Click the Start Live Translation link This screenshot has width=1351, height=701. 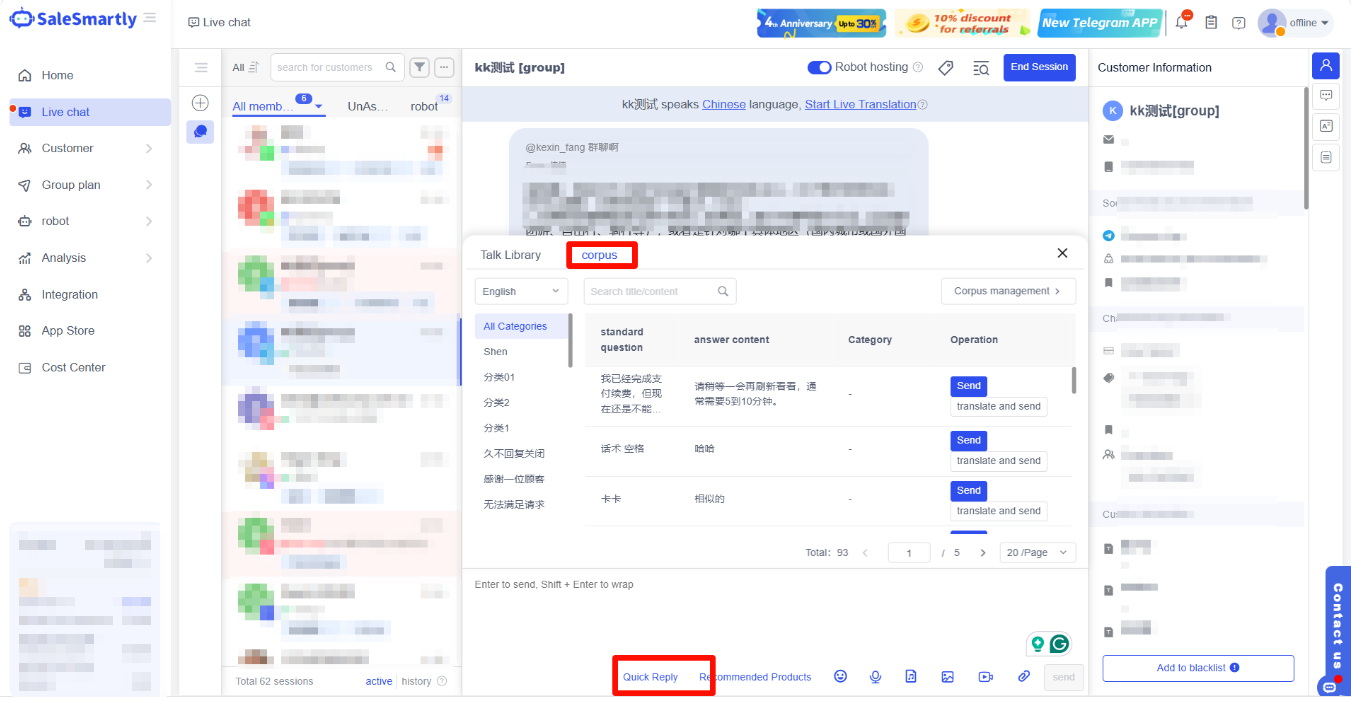pyautogui.click(x=860, y=104)
